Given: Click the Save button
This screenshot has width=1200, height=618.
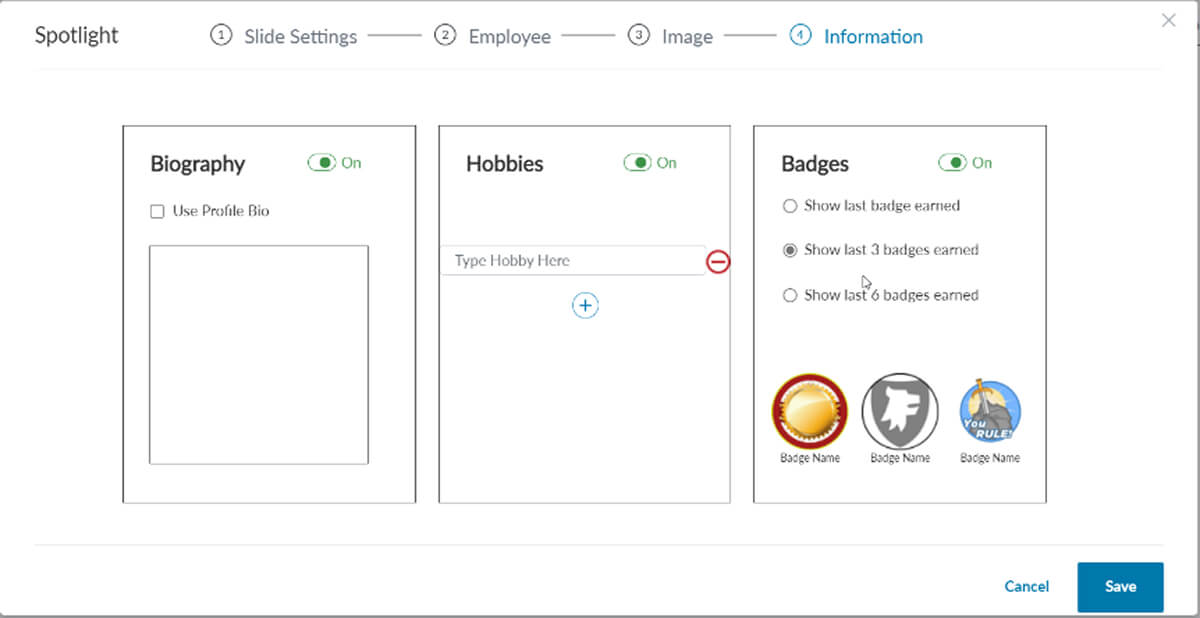Looking at the screenshot, I should pos(1120,587).
